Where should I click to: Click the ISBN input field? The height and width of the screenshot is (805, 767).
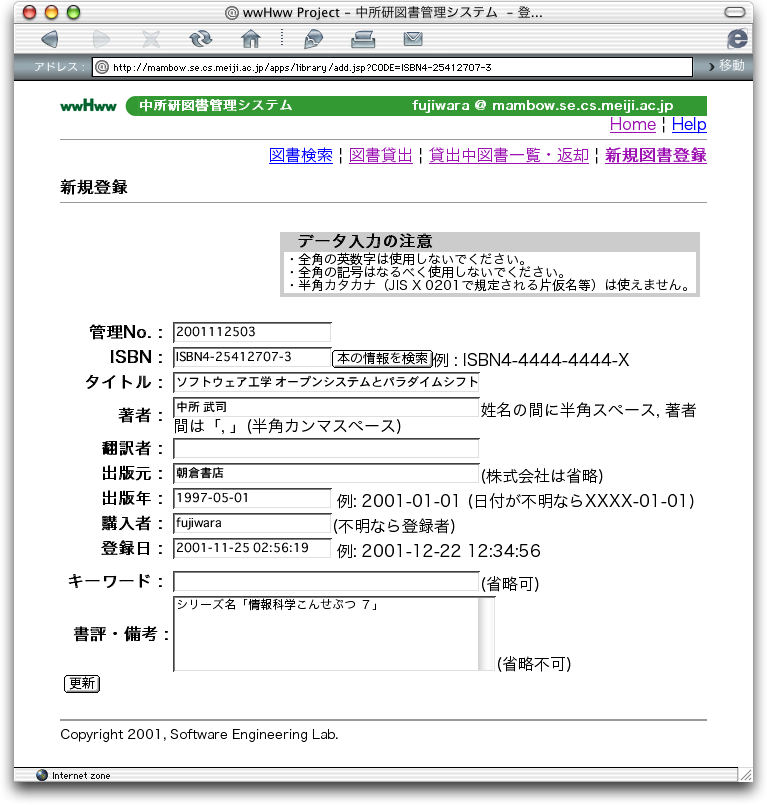click(x=252, y=357)
